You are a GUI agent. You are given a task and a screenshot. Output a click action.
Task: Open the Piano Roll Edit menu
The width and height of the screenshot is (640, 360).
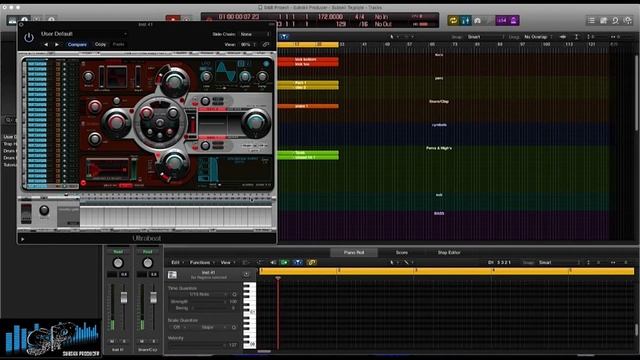(178, 262)
